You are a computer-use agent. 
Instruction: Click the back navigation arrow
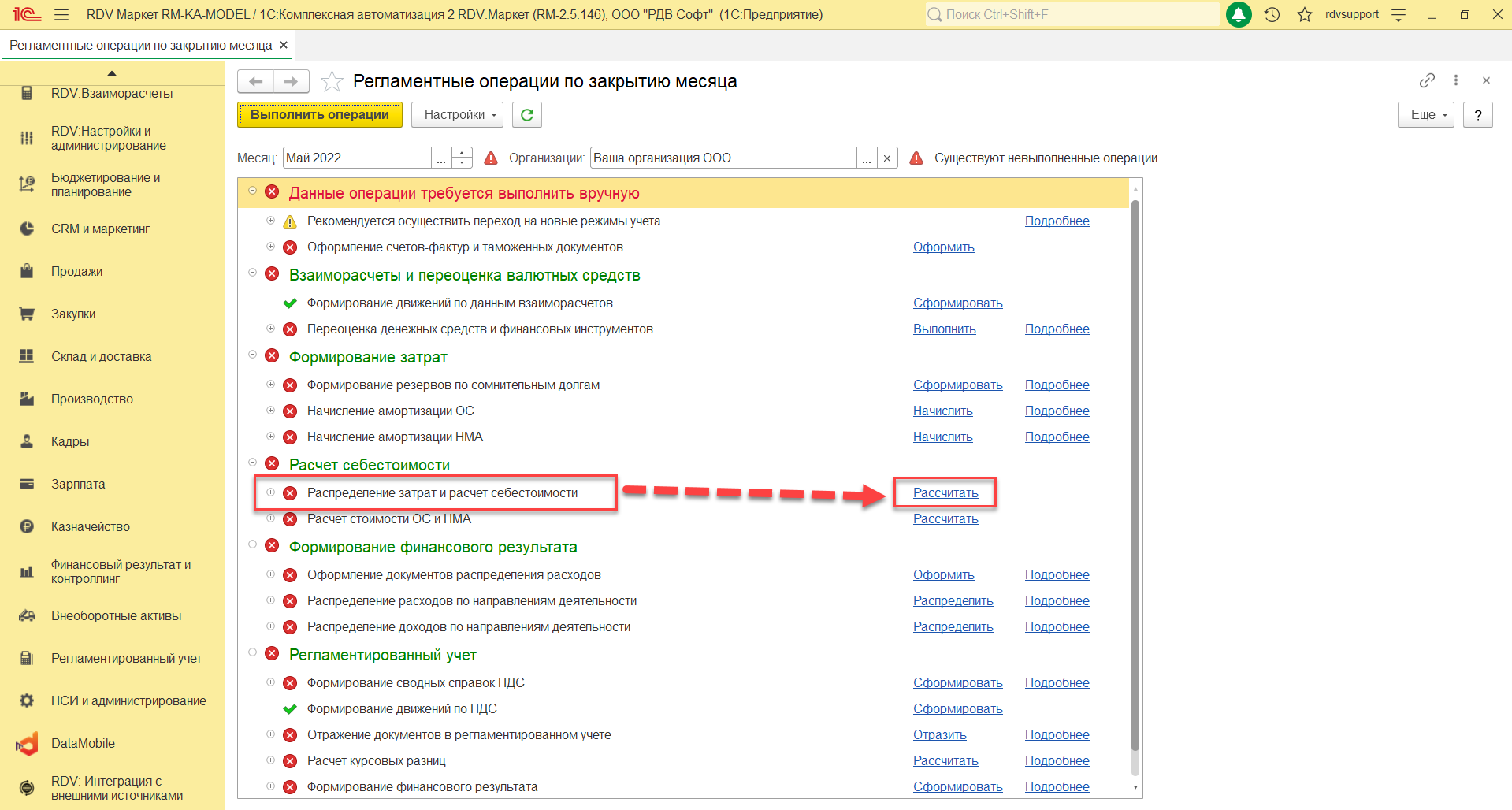pyautogui.click(x=256, y=81)
